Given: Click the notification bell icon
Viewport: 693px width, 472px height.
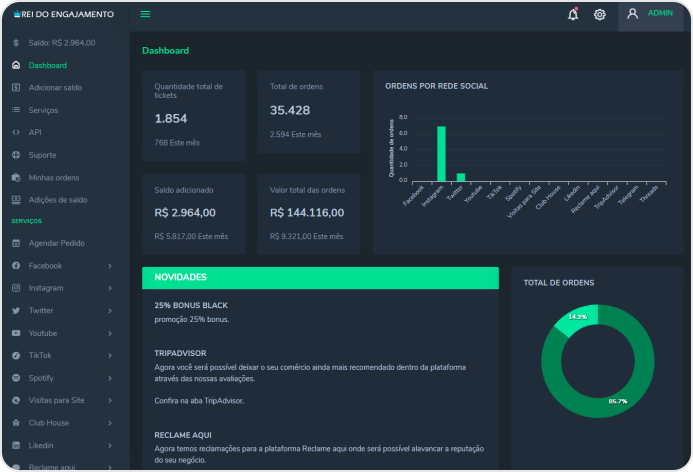Looking at the screenshot, I should point(573,14).
